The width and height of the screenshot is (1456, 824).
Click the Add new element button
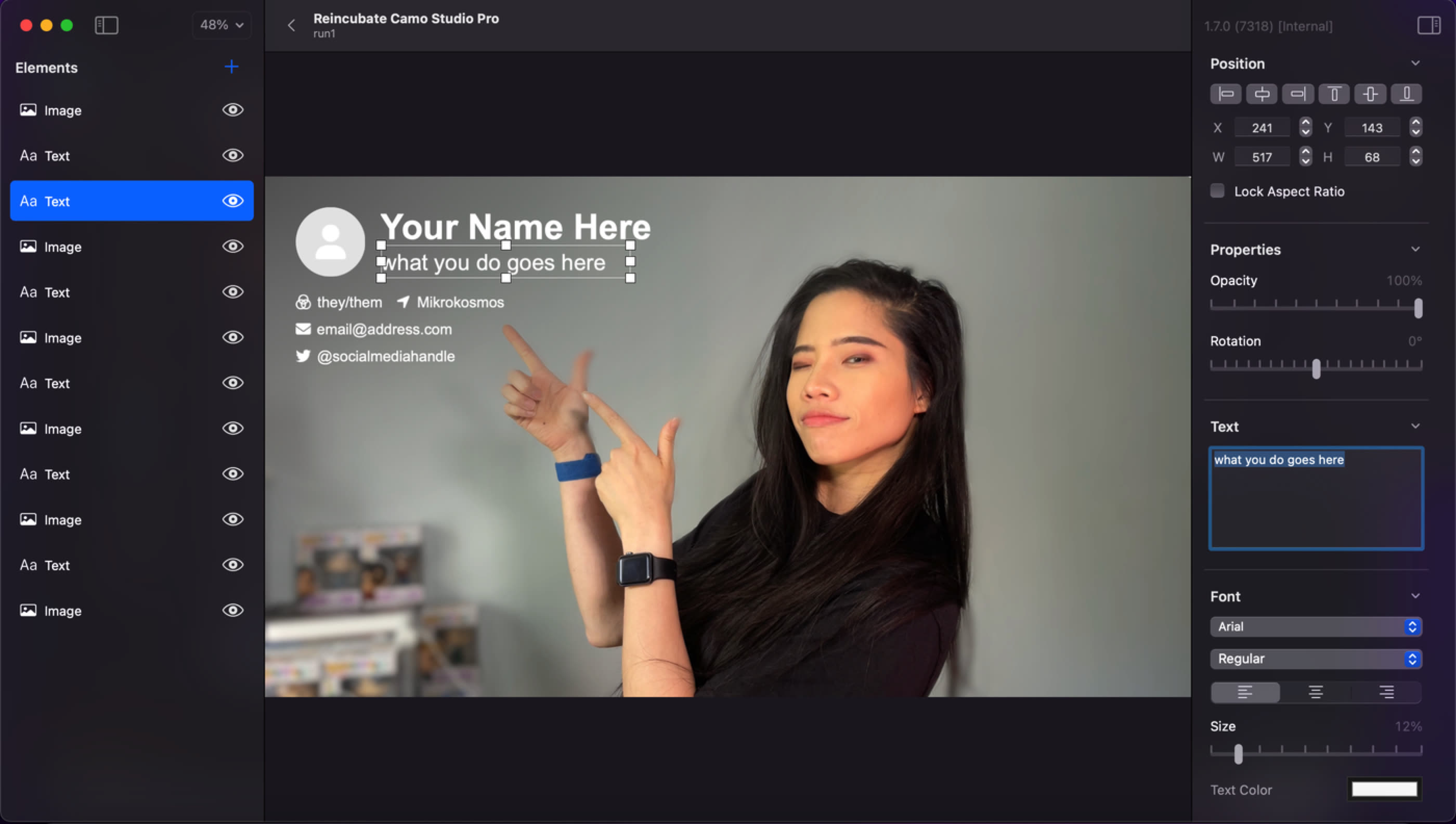pos(230,67)
